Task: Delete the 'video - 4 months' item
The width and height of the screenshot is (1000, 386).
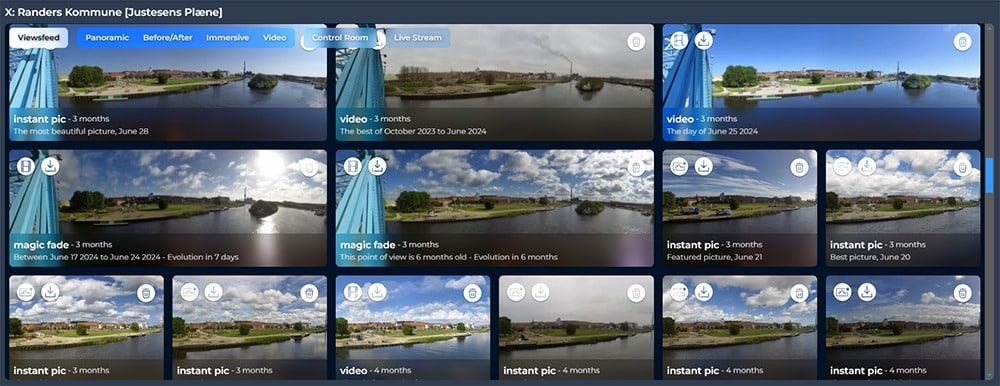Action: [473, 293]
